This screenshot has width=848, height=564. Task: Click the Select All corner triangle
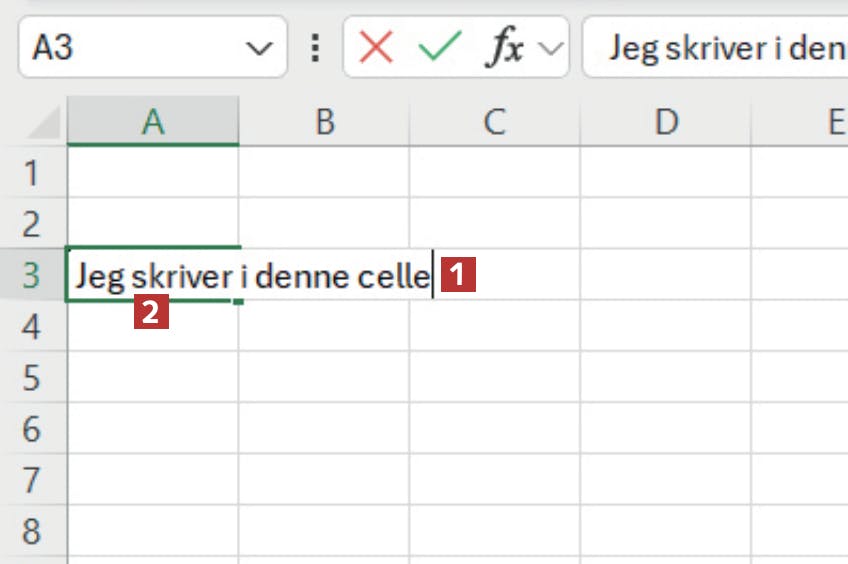(46, 124)
